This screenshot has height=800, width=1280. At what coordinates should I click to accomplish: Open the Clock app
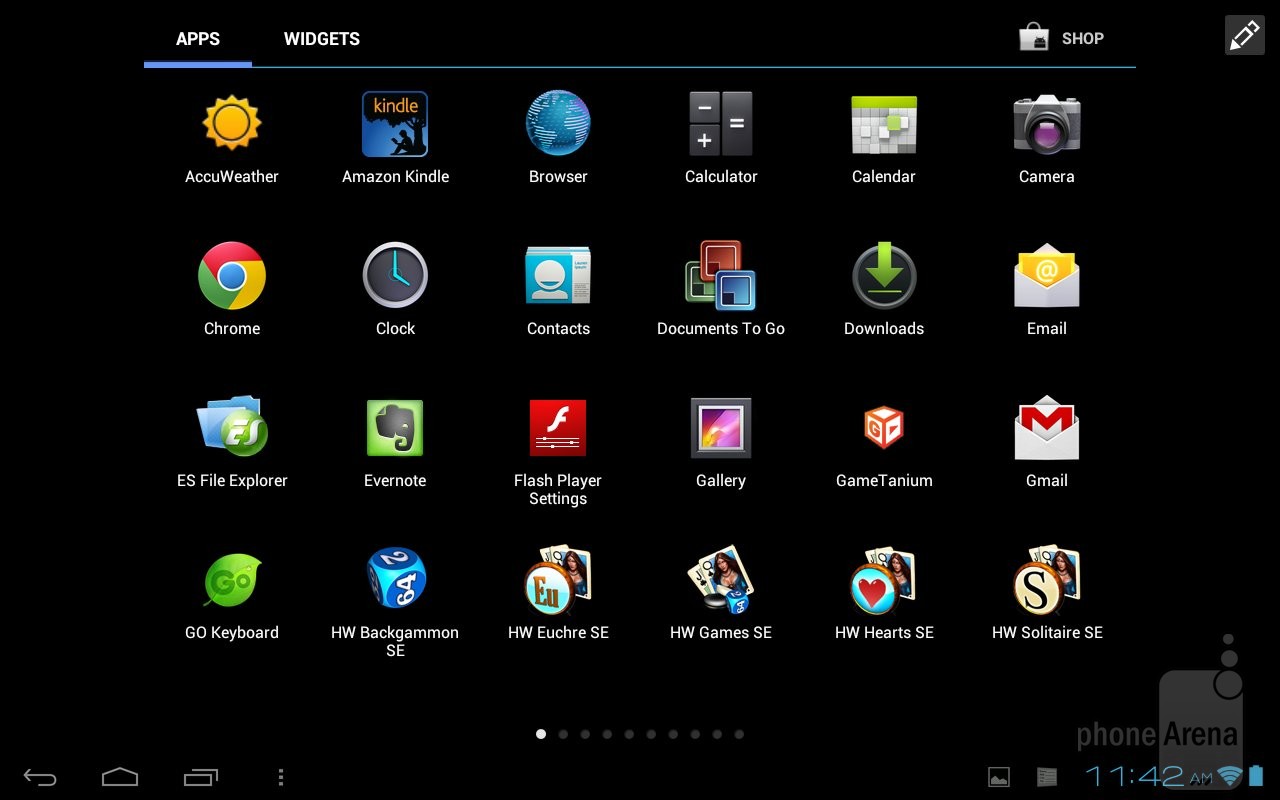395,275
